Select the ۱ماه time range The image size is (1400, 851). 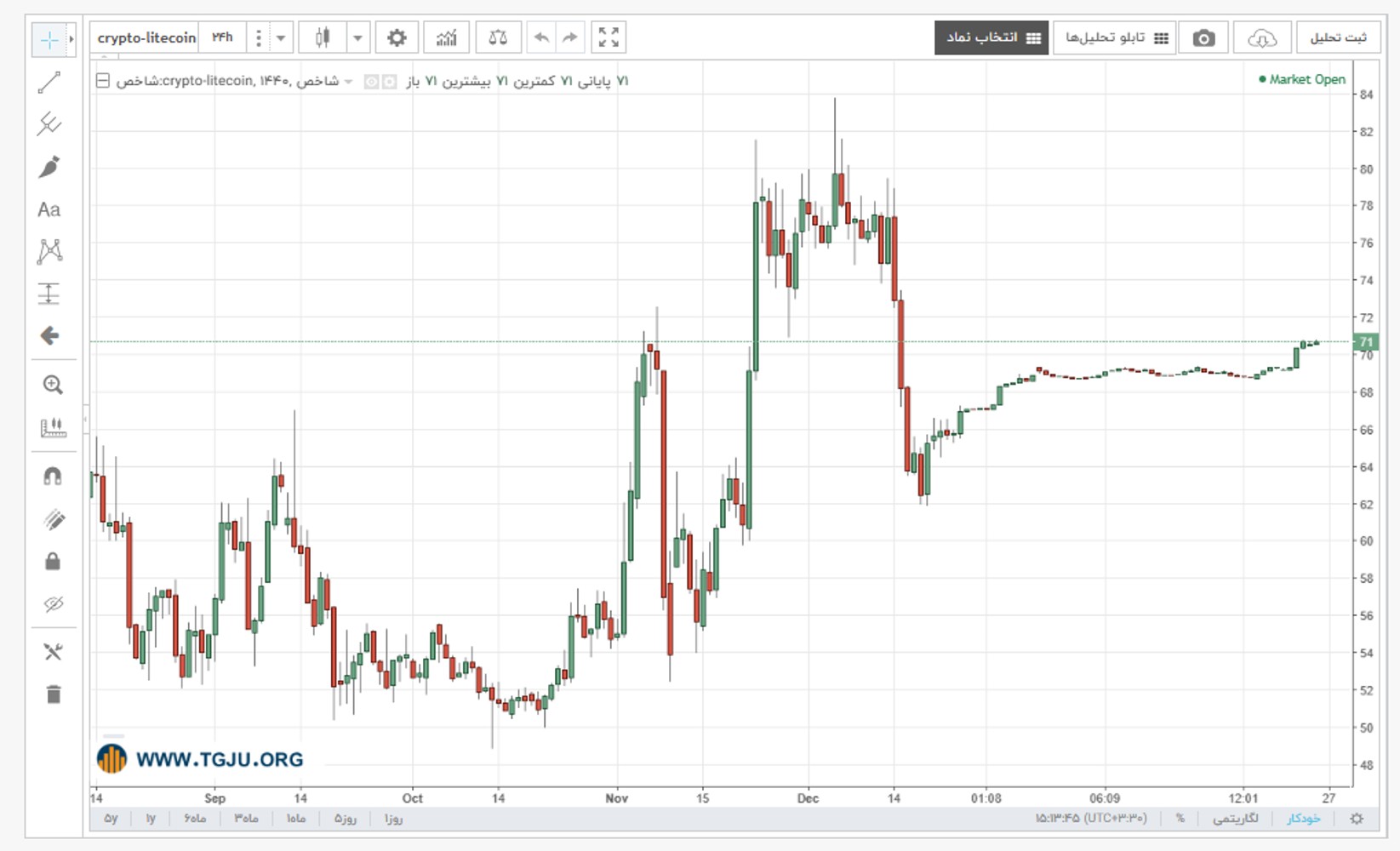(x=296, y=819)
